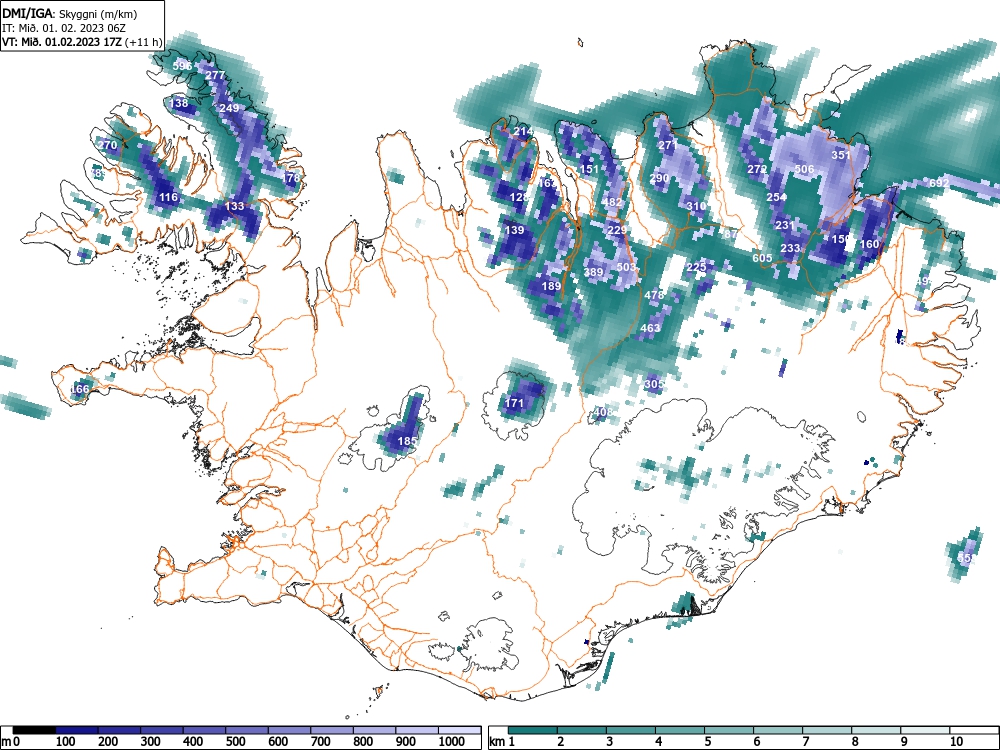Click the visibility value 351
The image size is (1000, 750).
click(x=841, y=155)
